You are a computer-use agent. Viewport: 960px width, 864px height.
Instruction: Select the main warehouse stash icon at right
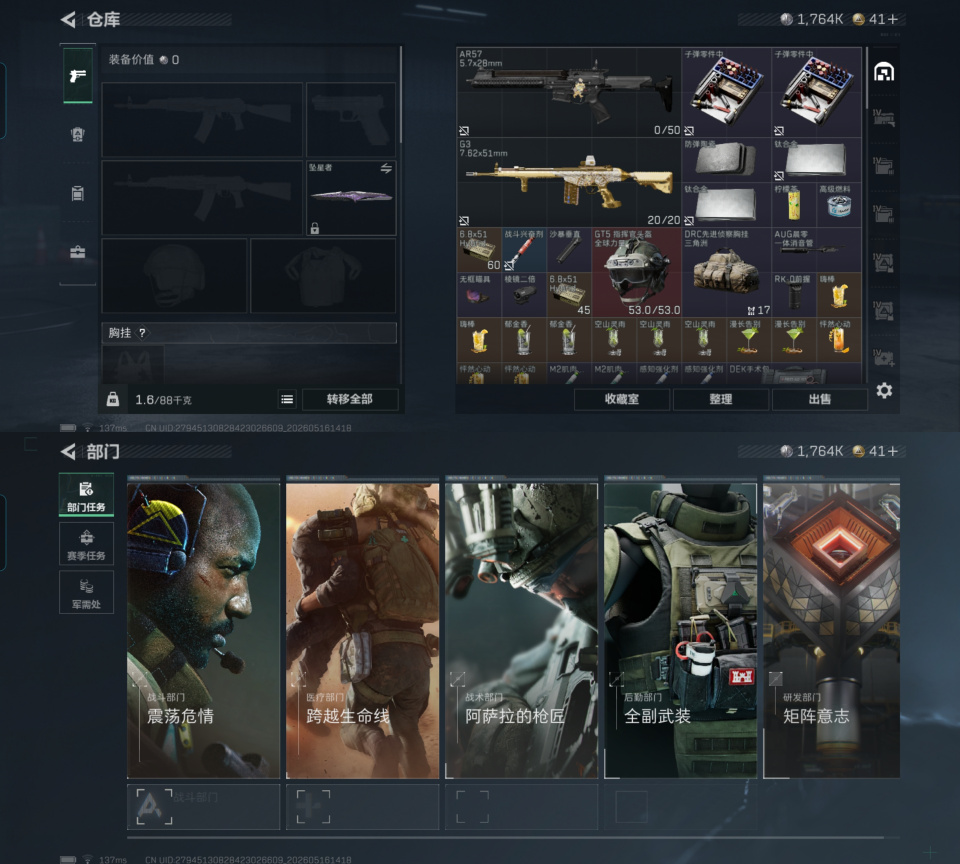click(883, 72)
